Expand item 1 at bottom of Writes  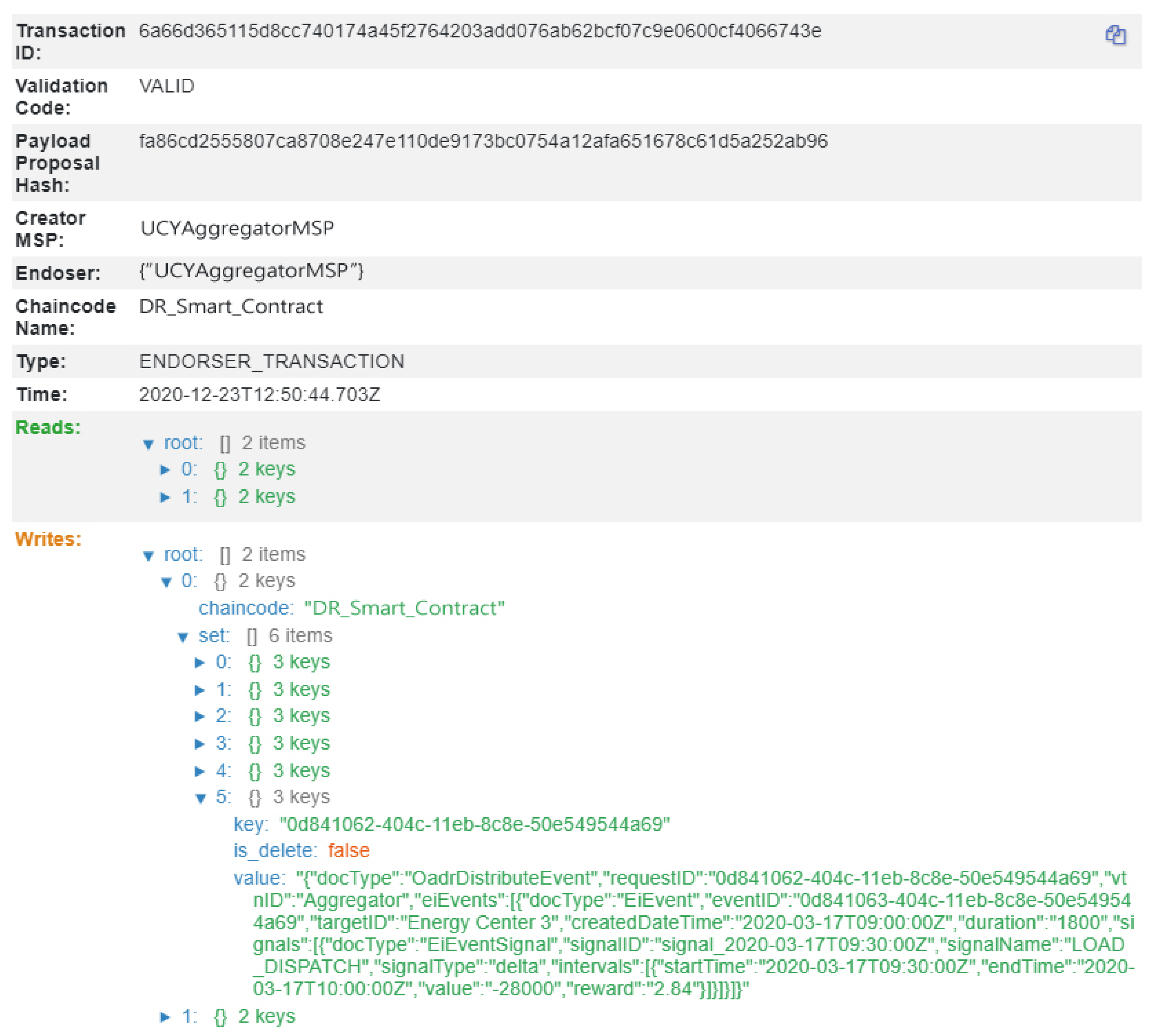tap(165, 1017)
